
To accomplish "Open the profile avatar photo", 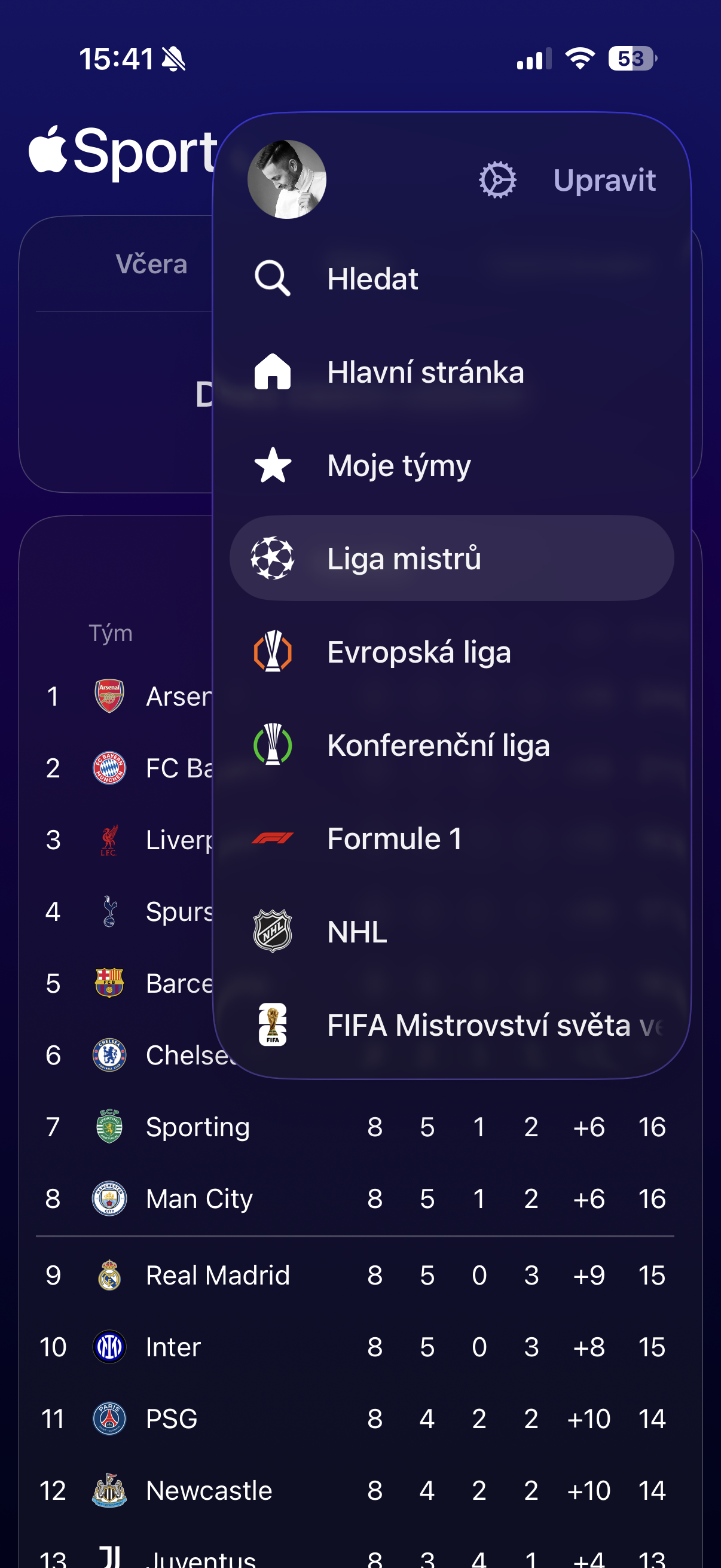I will point(286,179).
